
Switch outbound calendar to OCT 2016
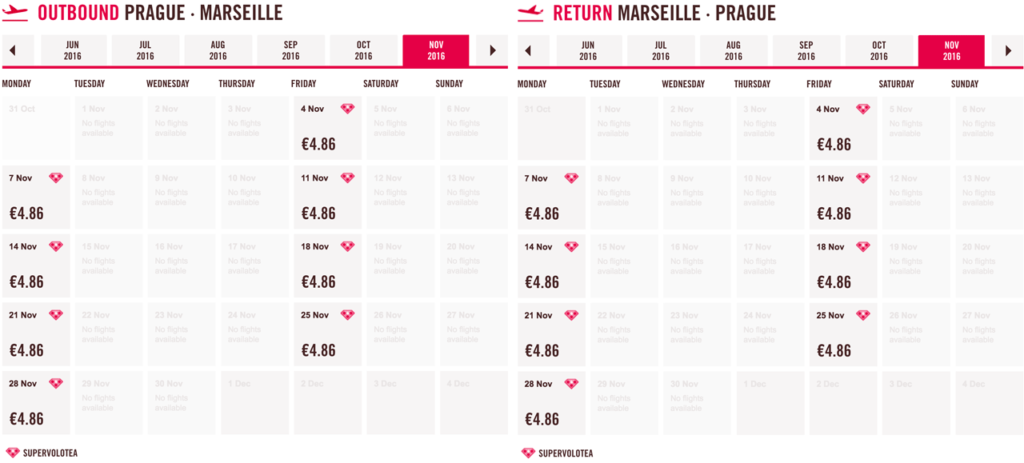point(363,50)
